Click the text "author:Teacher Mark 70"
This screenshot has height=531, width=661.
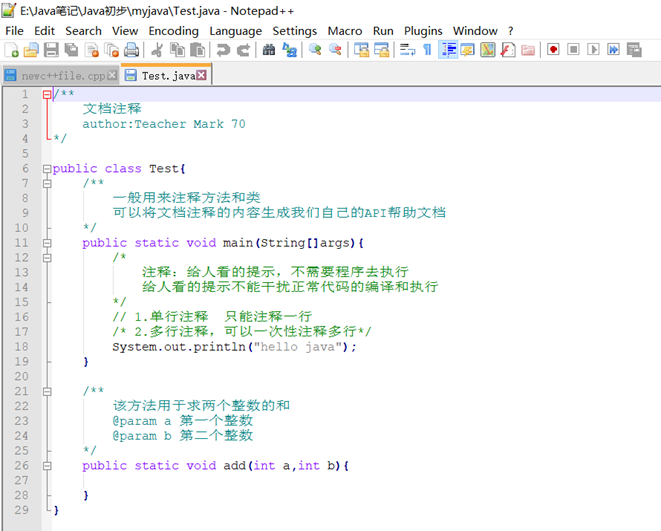(x=164, y=124)
